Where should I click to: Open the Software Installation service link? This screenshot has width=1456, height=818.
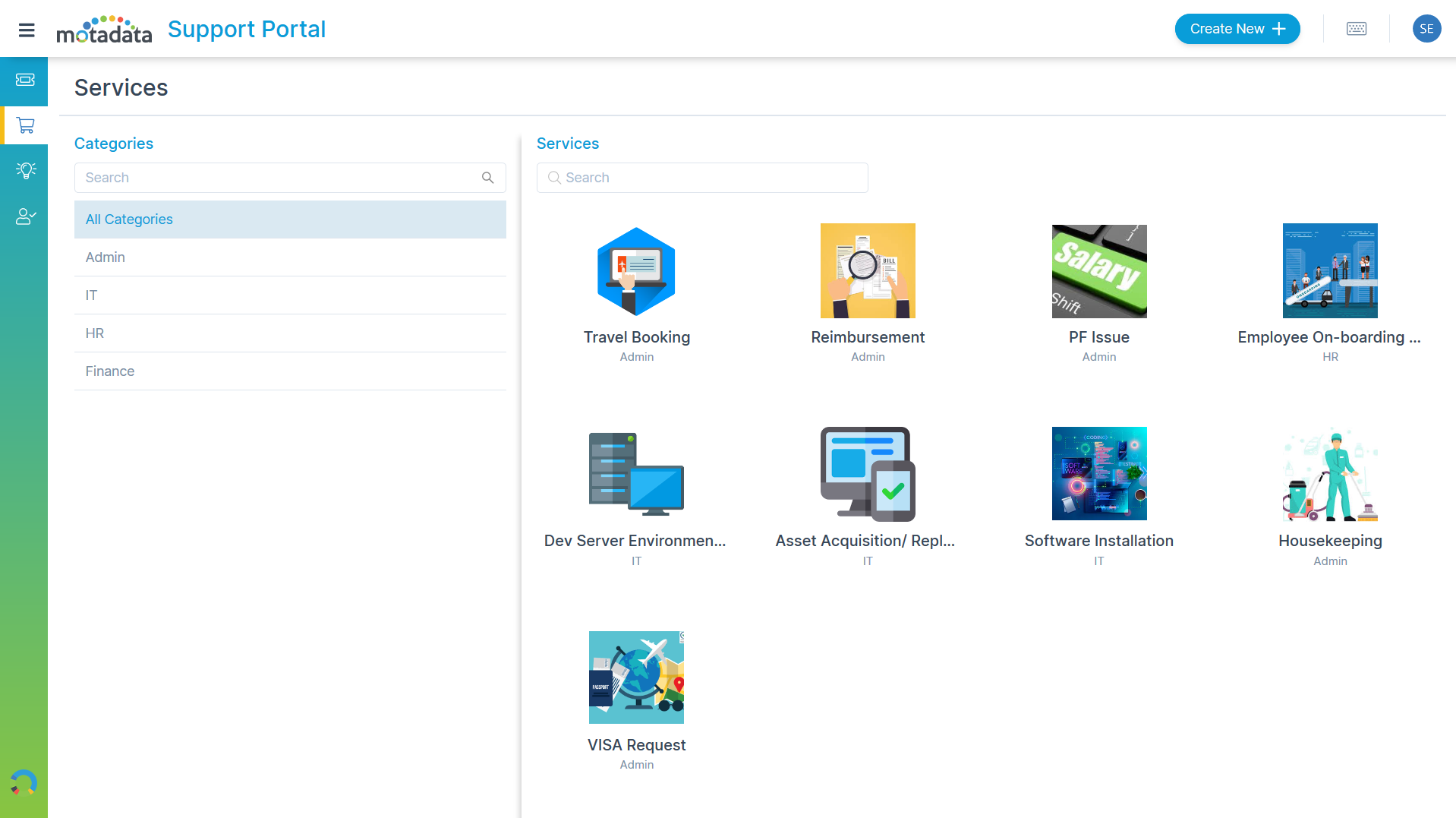[x=1098, y=541]
